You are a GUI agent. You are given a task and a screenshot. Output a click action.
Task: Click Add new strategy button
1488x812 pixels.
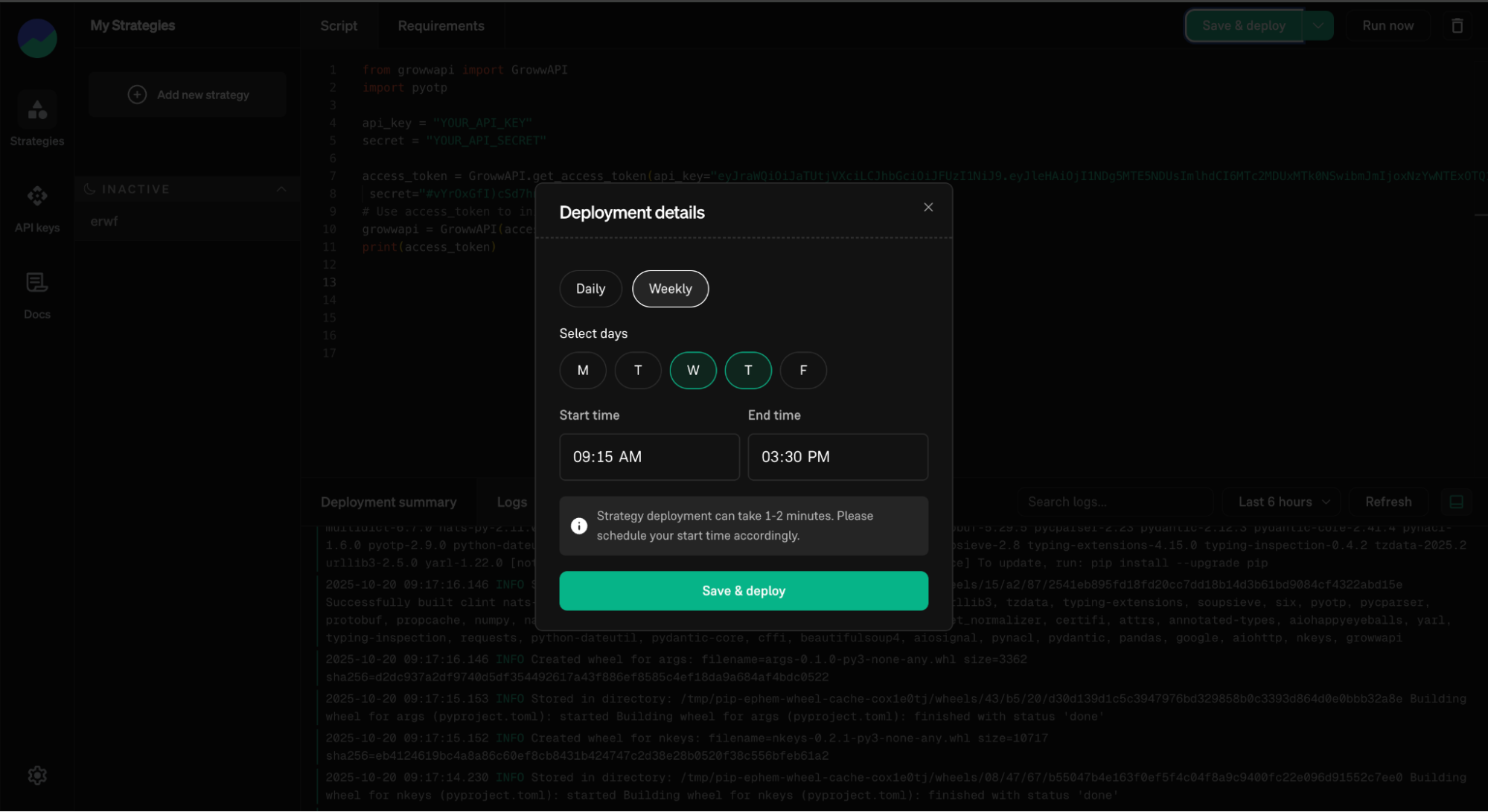coord(188,95)
